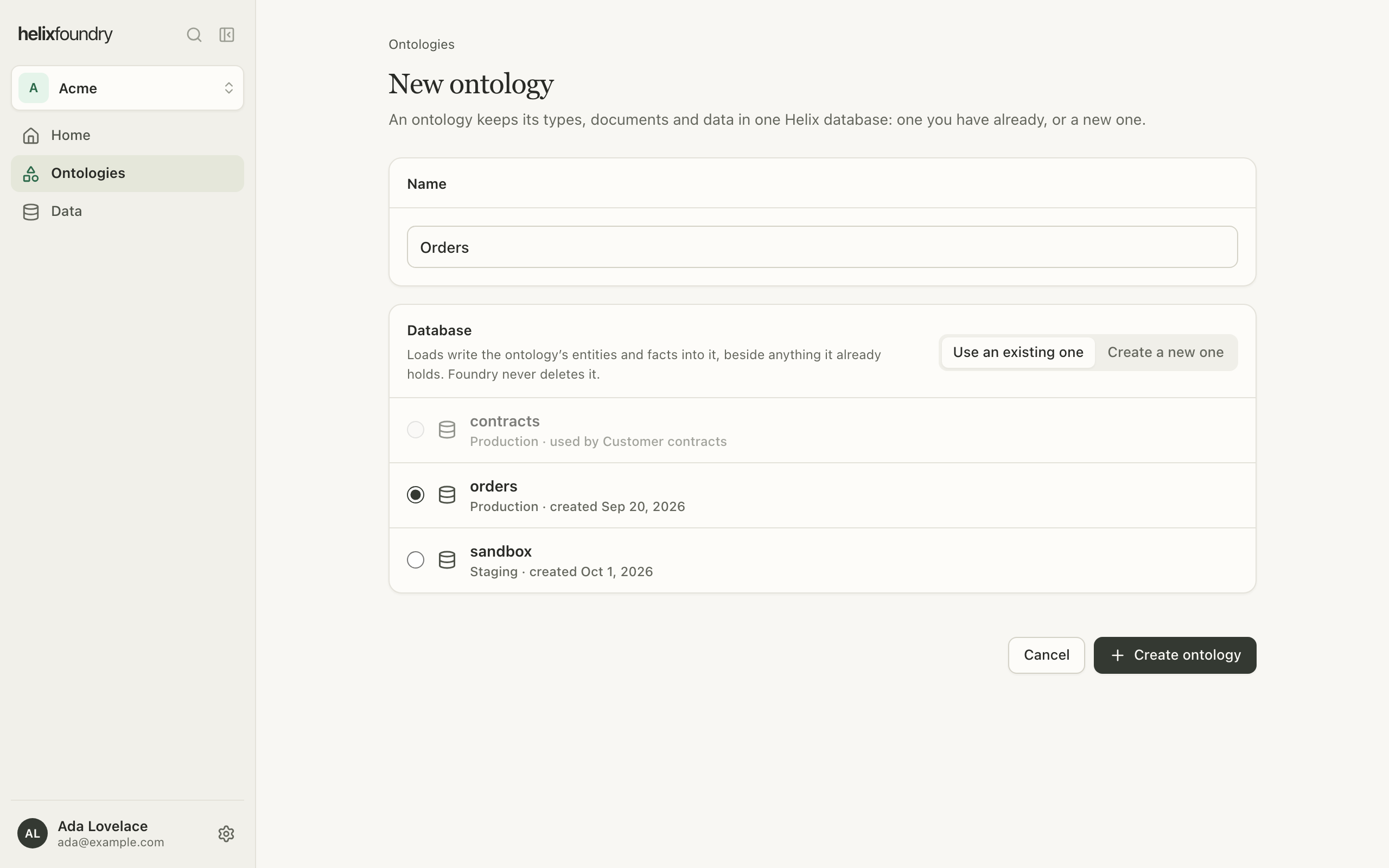
Task: Click the New ontology heading
Action: (470, 85)
